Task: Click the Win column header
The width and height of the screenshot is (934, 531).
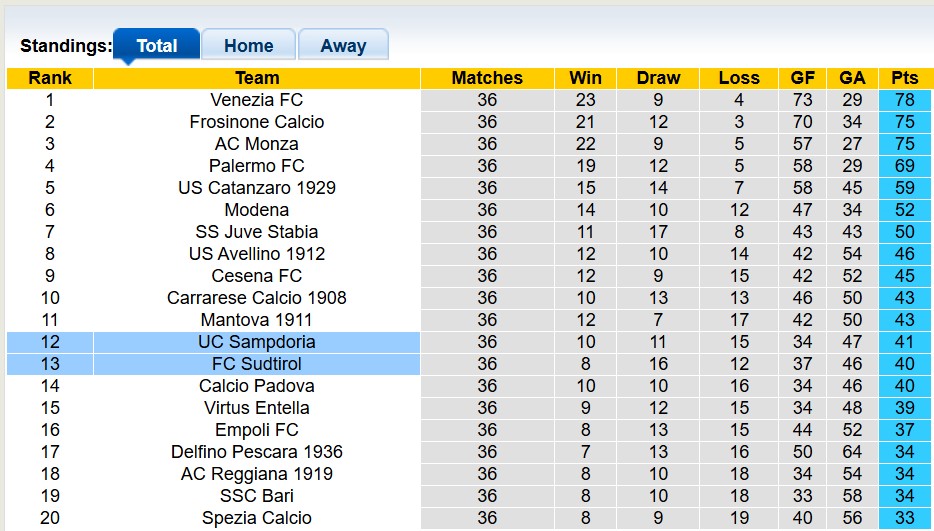Action: [585, 78]
